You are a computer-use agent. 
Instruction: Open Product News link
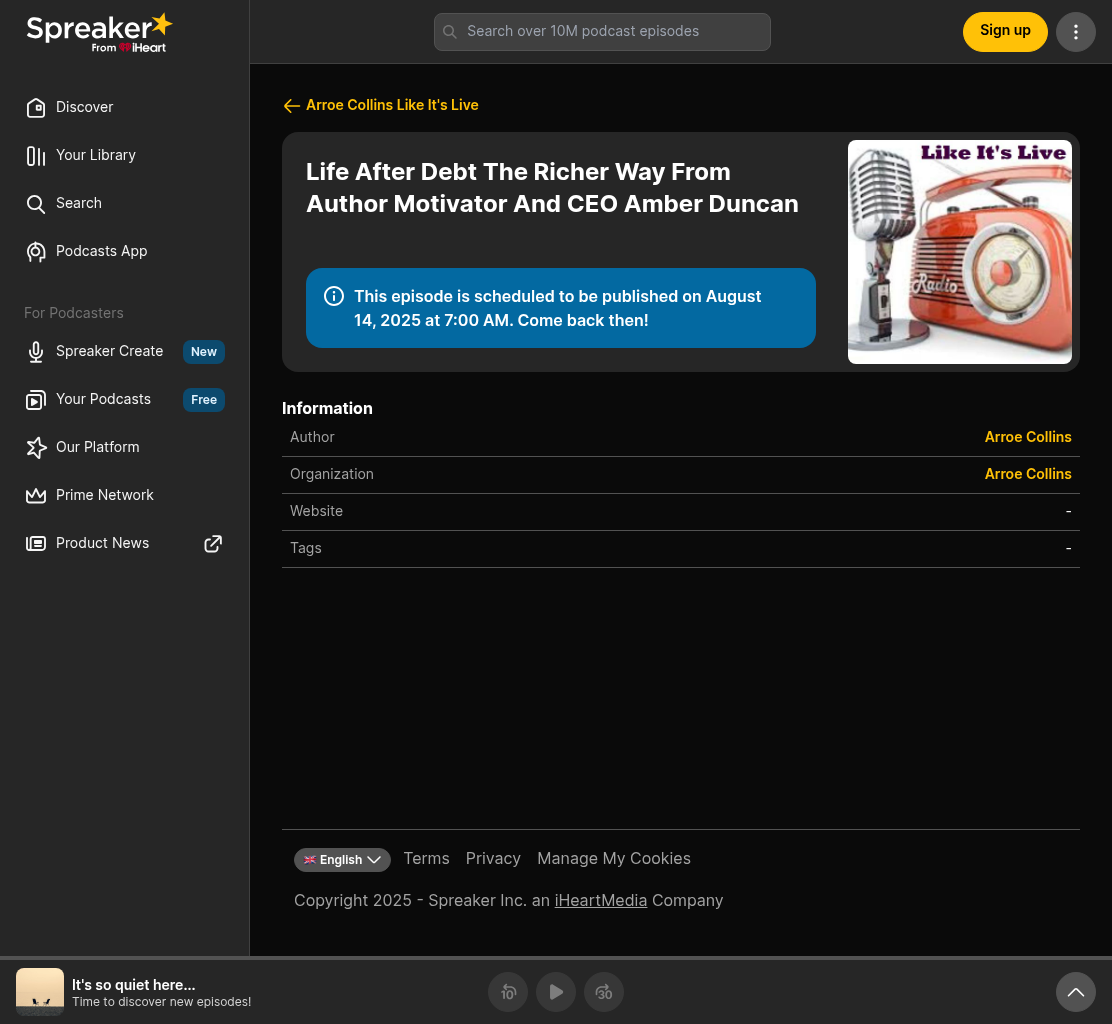pyautogui.click(x=124, y=543)
